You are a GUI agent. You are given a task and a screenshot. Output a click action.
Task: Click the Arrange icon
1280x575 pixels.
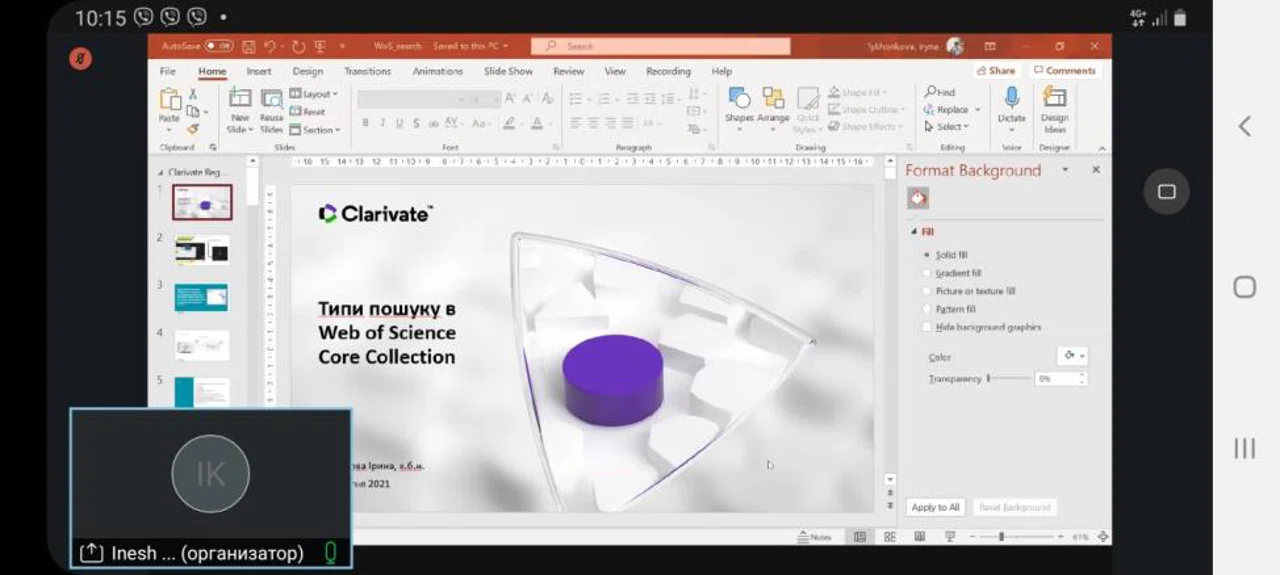click(x=773, y=98)
